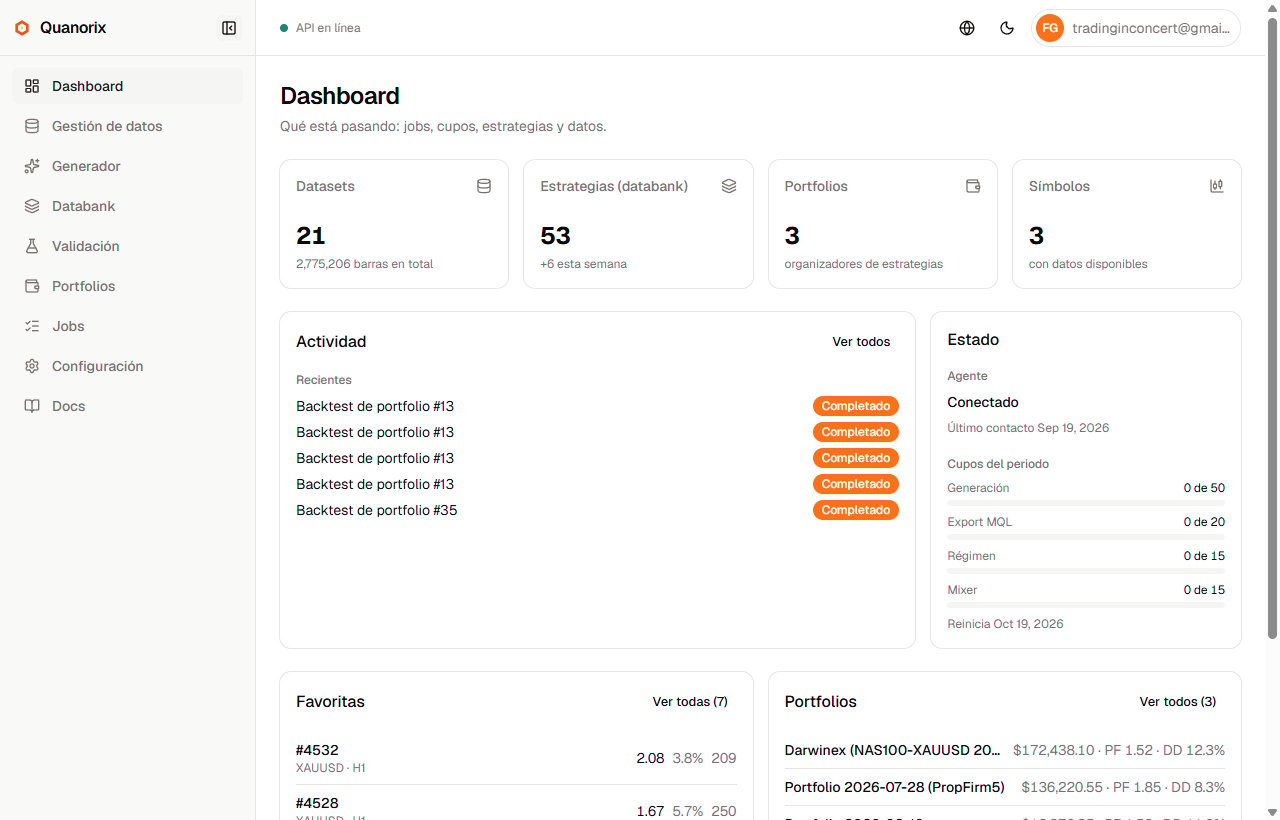Screen dimensions: 1280x820
Task: Navigate to the Jobs page
Action: pos(128,326)
